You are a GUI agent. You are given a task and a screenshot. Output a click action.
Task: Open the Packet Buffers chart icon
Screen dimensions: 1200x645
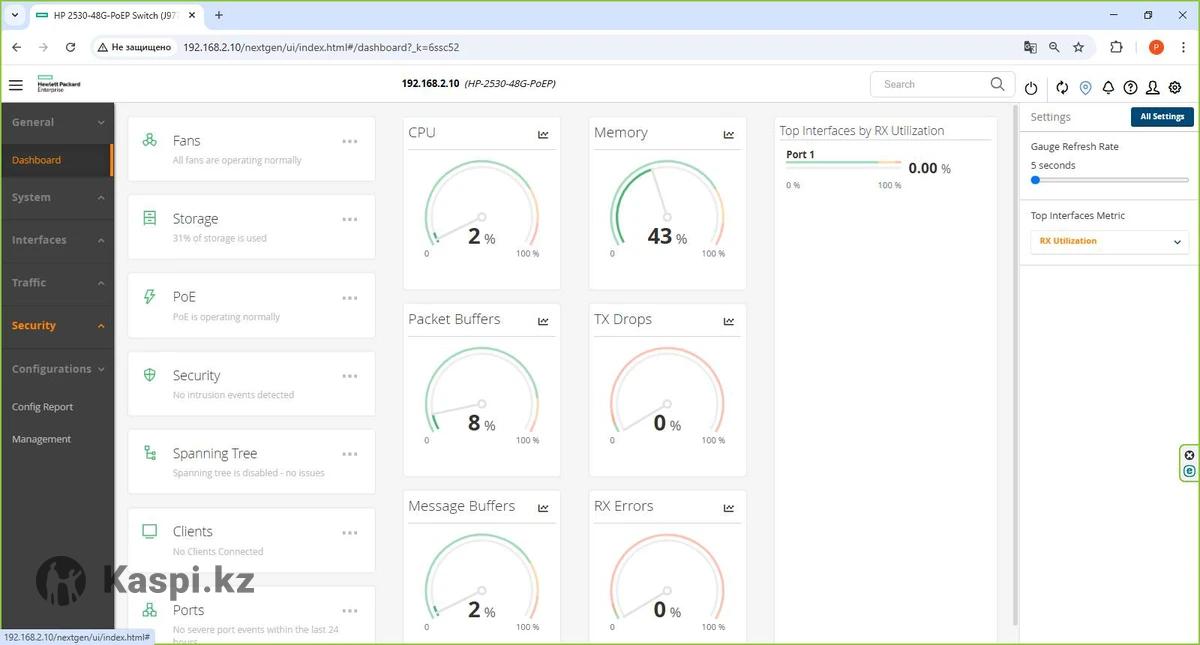[543, 321]
